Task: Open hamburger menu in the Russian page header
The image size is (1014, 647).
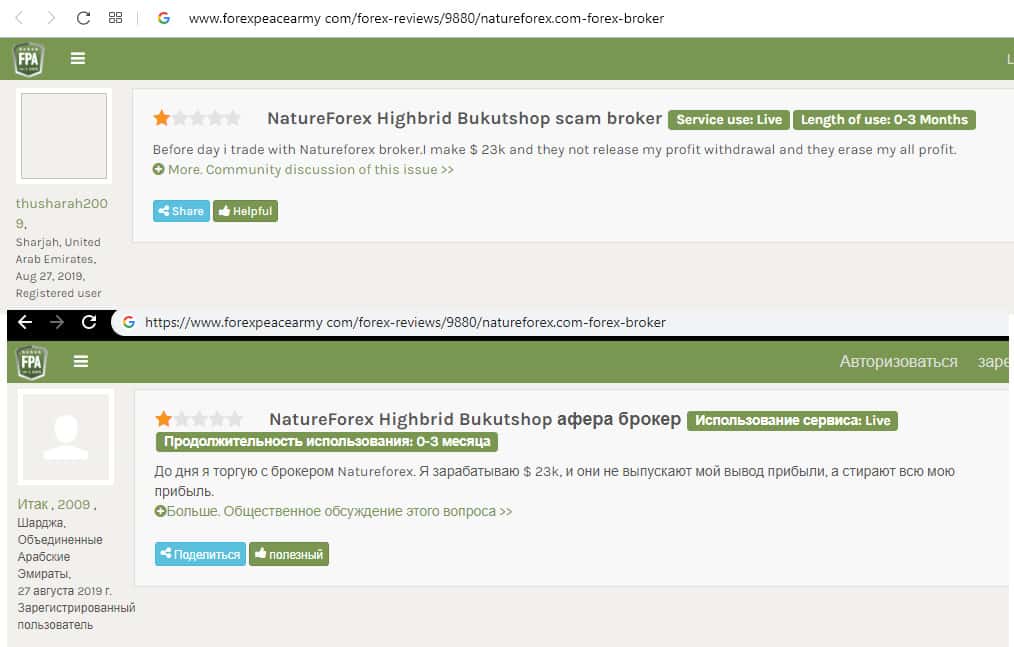Action: [x=81, y=361]
